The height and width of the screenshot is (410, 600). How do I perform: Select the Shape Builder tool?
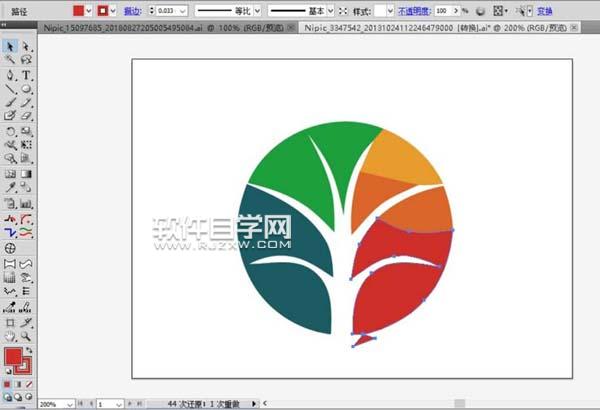click(10, 158)
